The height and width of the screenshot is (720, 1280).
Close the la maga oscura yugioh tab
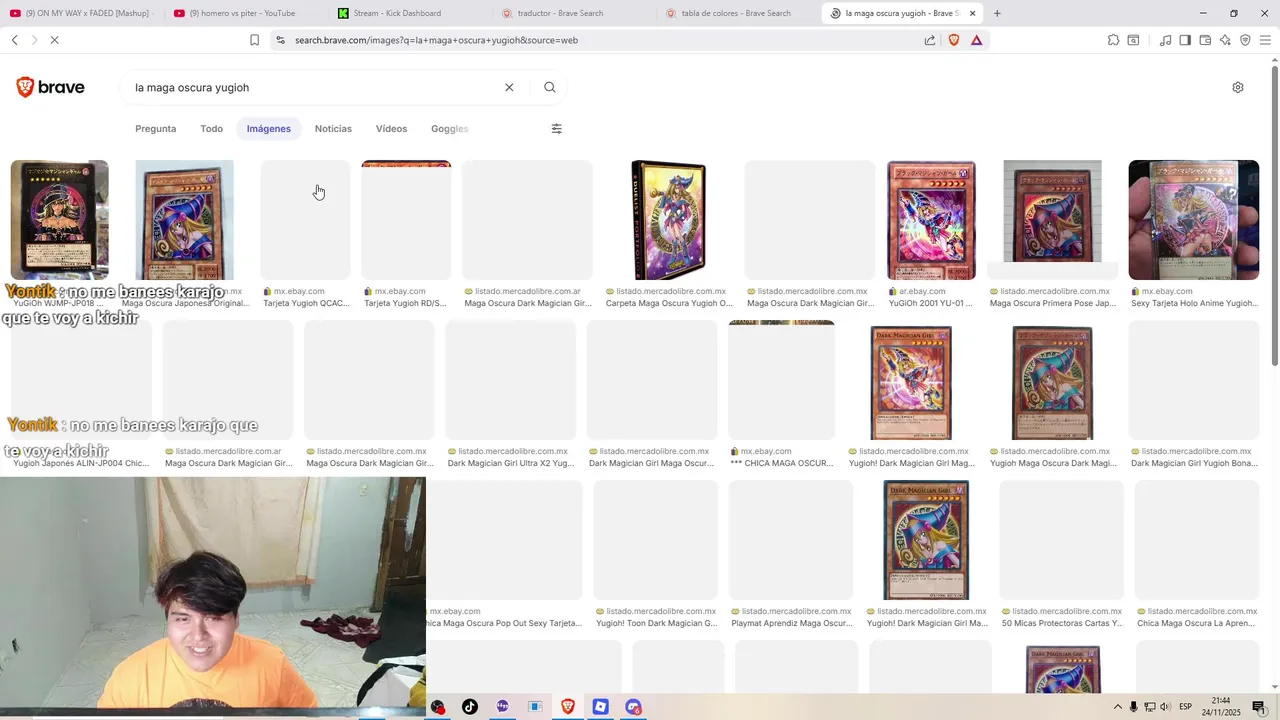pos(972,13)
